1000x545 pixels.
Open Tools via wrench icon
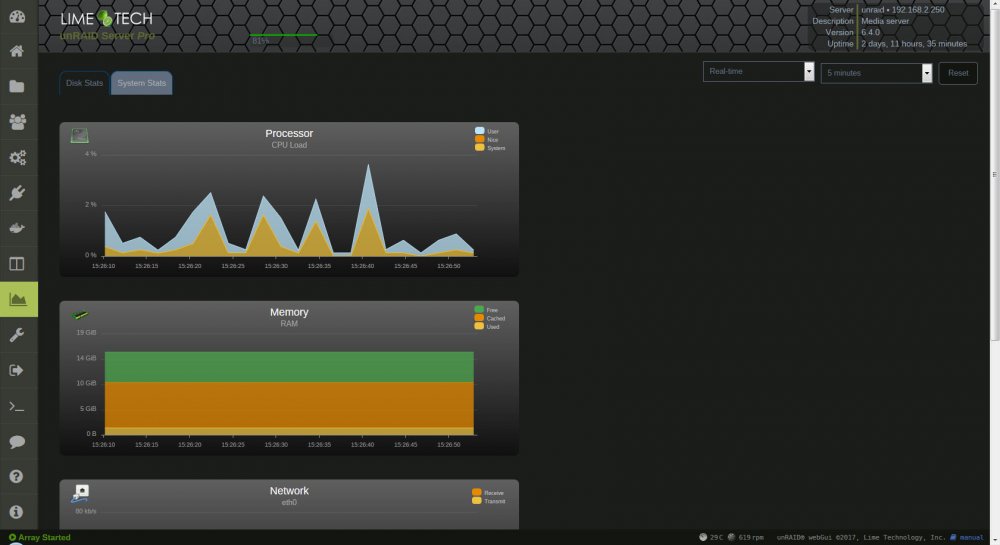pos(17,335)
